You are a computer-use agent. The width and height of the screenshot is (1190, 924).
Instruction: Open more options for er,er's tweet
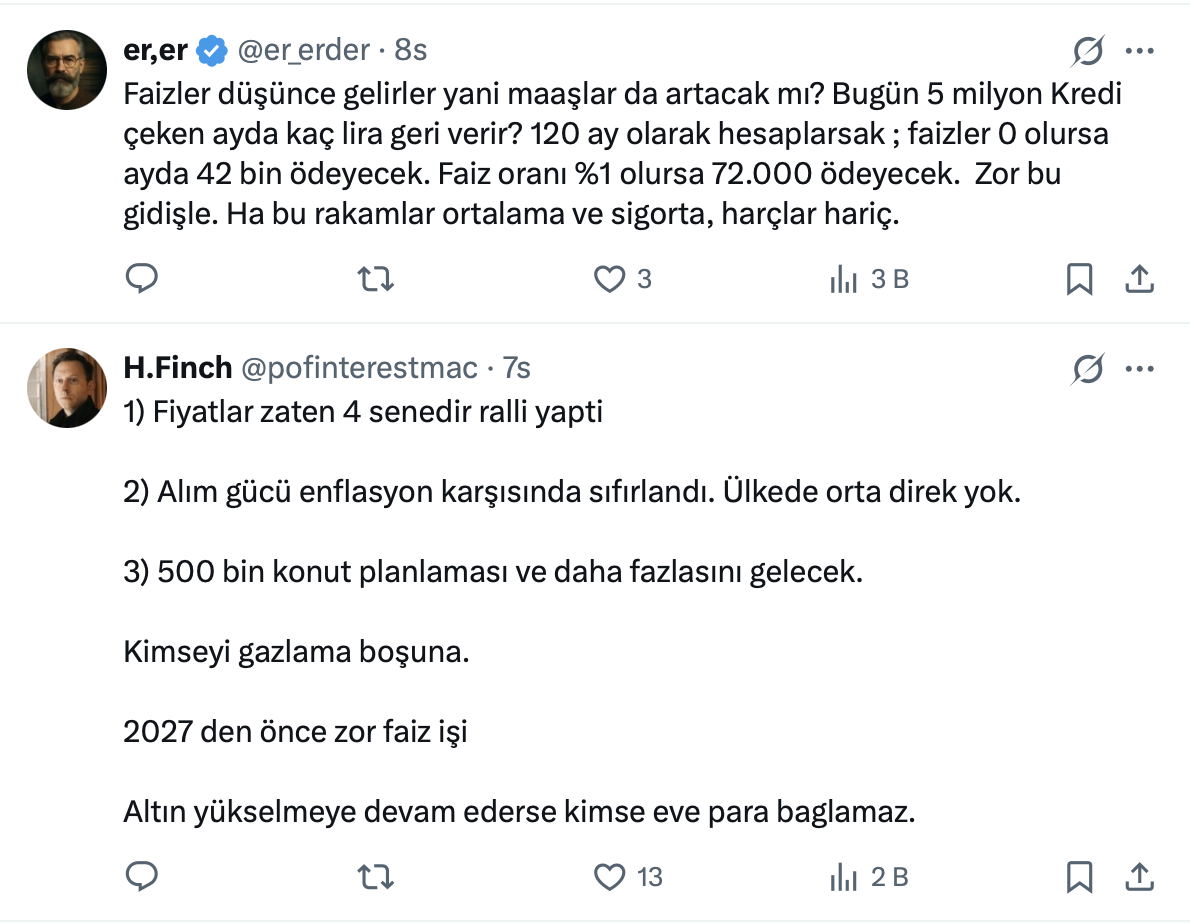[1140, 51]
